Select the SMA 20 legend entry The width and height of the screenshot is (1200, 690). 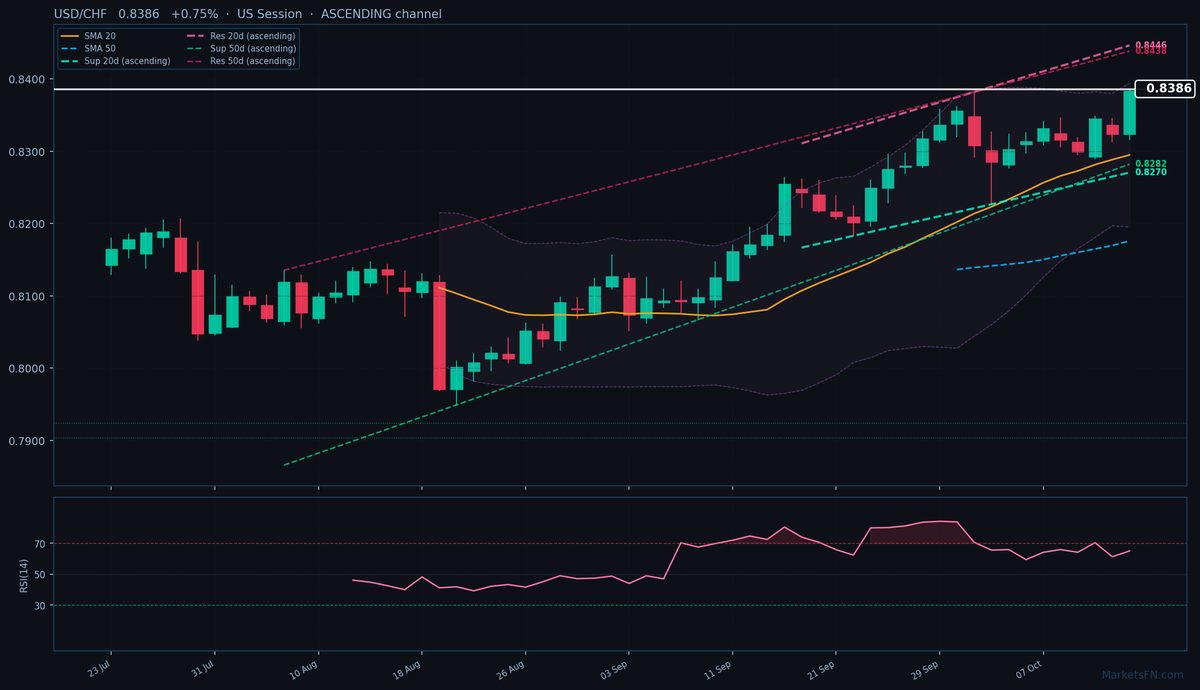[x=86, y=36]
